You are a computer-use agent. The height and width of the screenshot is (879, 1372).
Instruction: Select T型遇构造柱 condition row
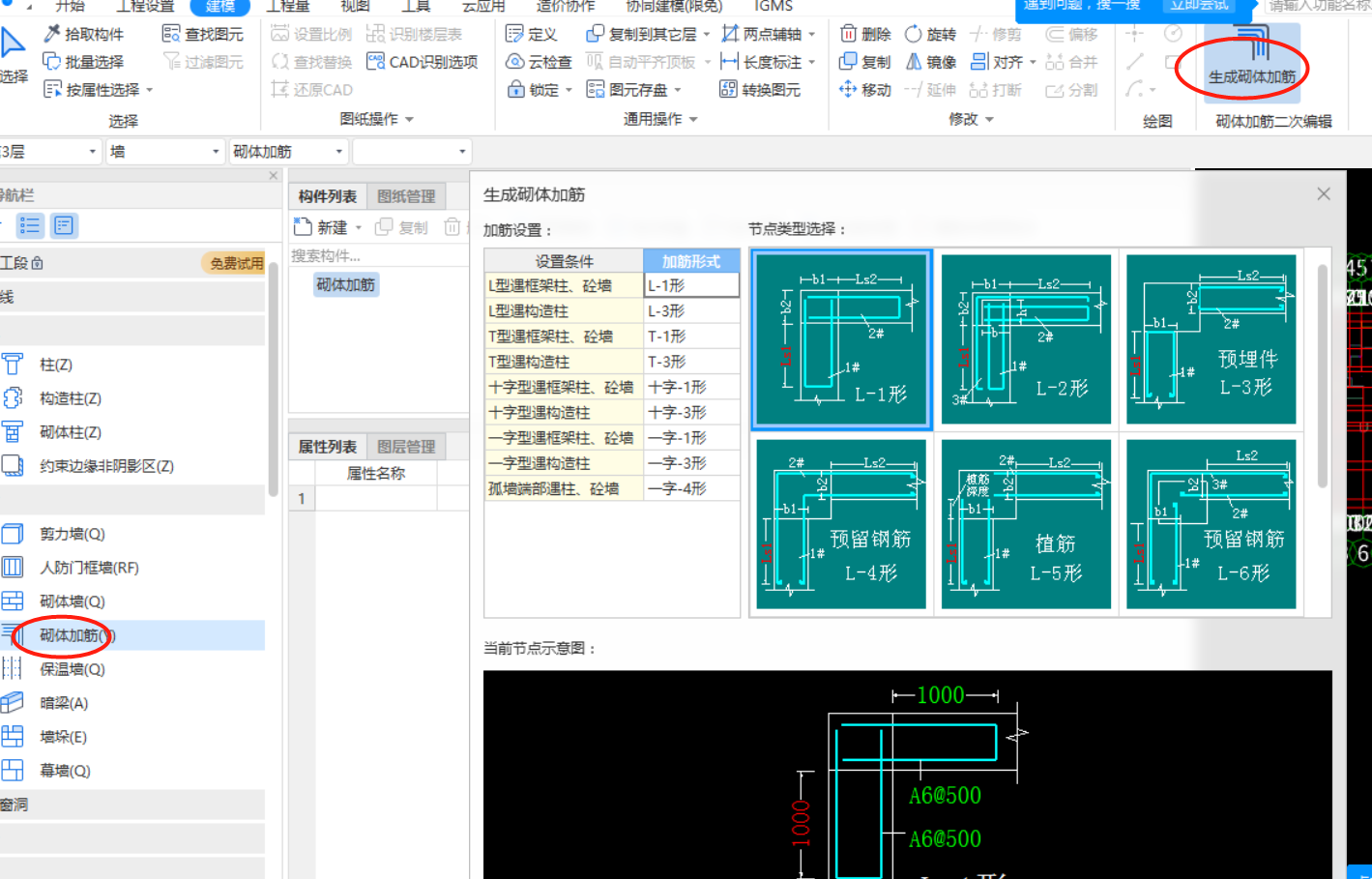pos(564,362)
